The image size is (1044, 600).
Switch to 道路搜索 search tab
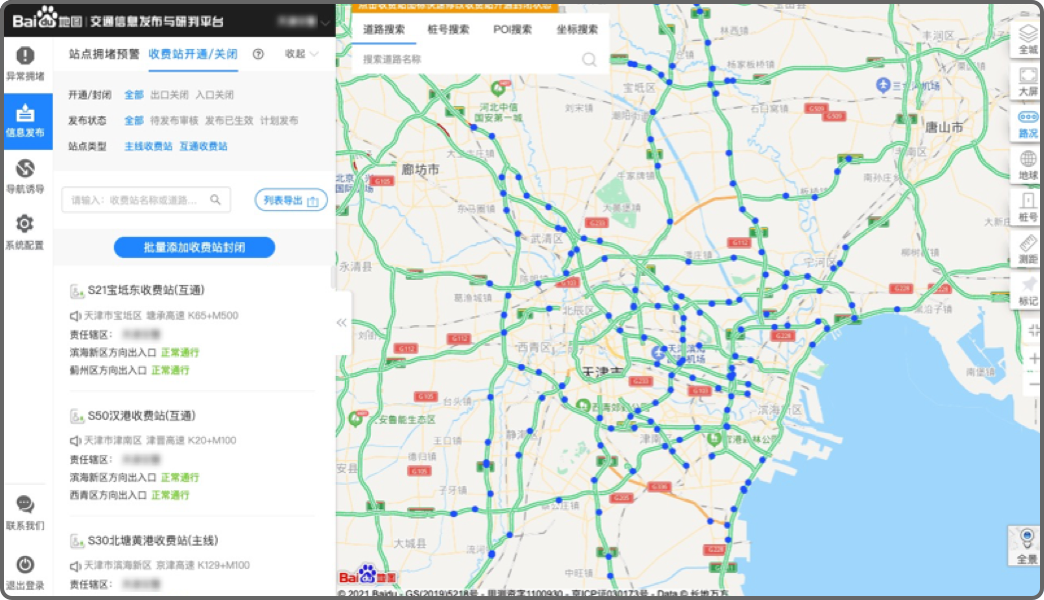click(384, 29)
